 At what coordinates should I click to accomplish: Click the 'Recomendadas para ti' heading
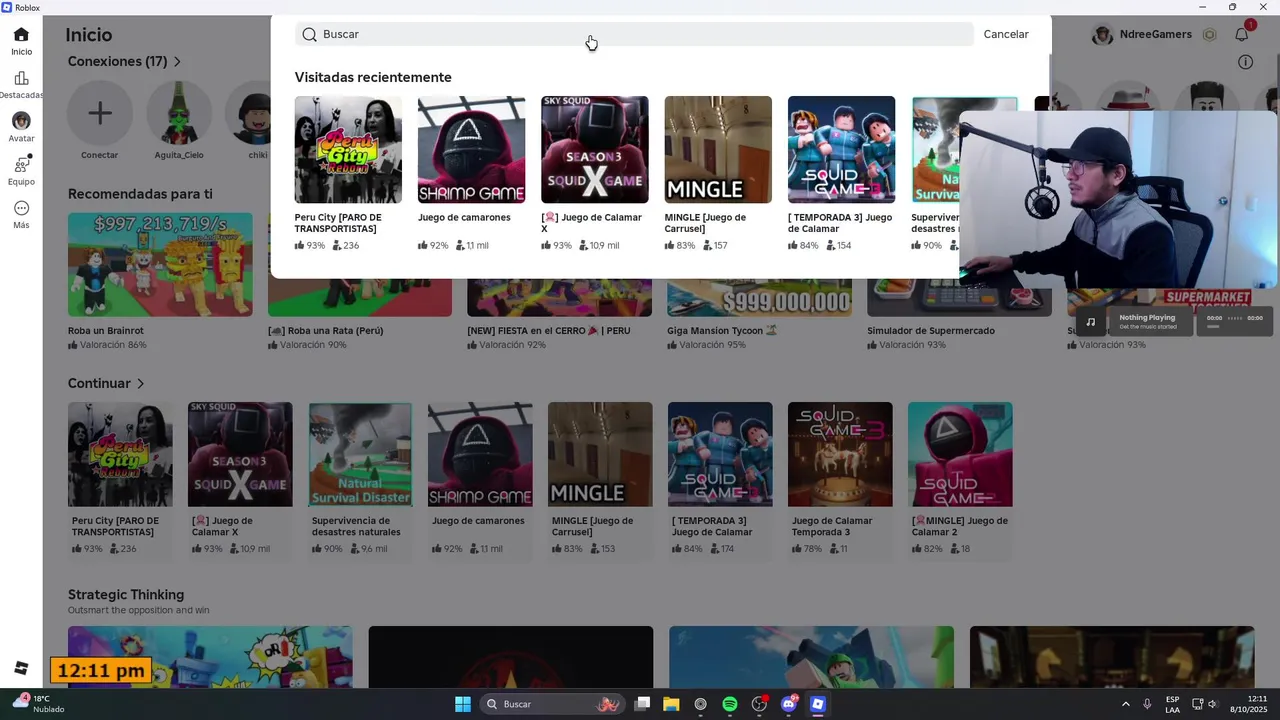click(x=140, y=194)
